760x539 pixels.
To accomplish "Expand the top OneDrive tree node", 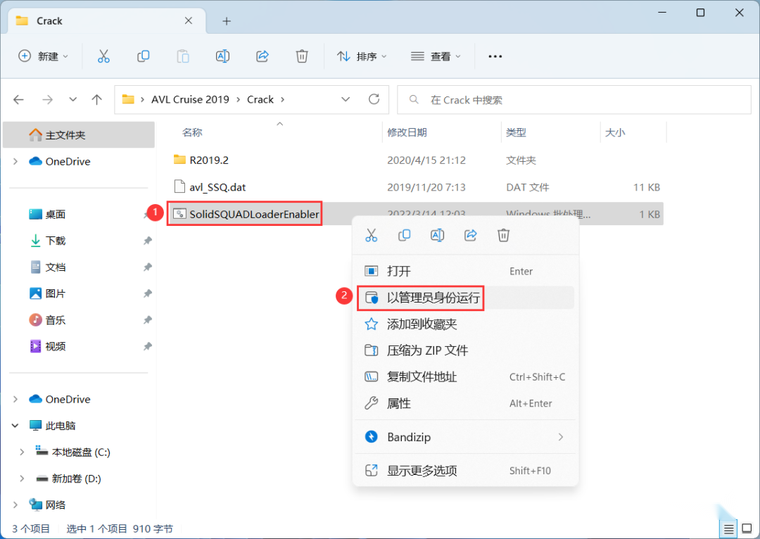I will click(16, 161).
